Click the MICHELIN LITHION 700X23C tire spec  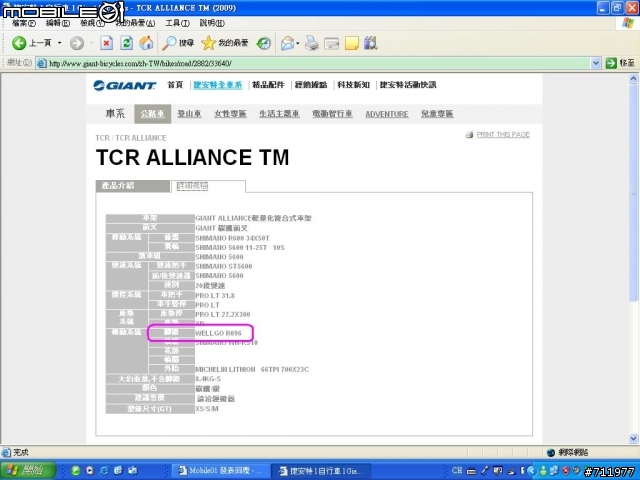pos(252,369)
